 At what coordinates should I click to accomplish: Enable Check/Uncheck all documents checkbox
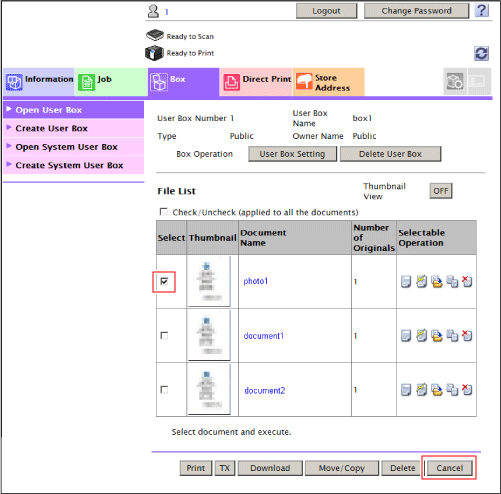pyautogui.click(x=163, y=212)
